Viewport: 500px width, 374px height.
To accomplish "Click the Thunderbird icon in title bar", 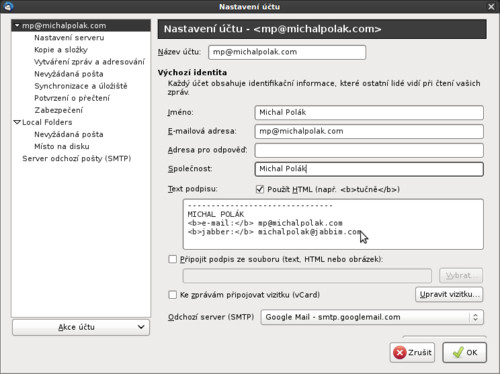I will tap(8, 6).
